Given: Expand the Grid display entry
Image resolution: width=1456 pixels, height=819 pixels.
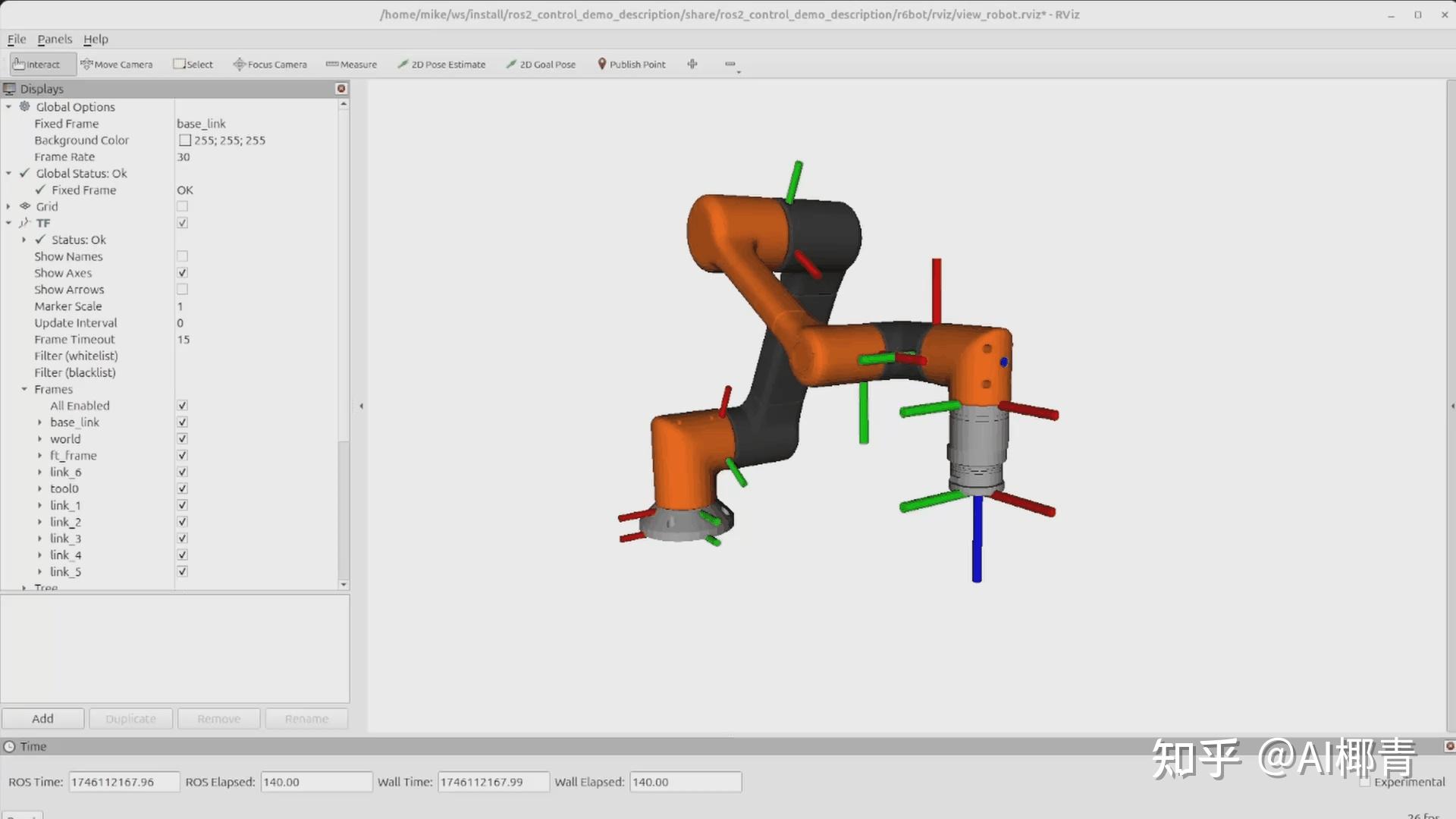Looking at the screenshot, I should (x=8, y=206).
